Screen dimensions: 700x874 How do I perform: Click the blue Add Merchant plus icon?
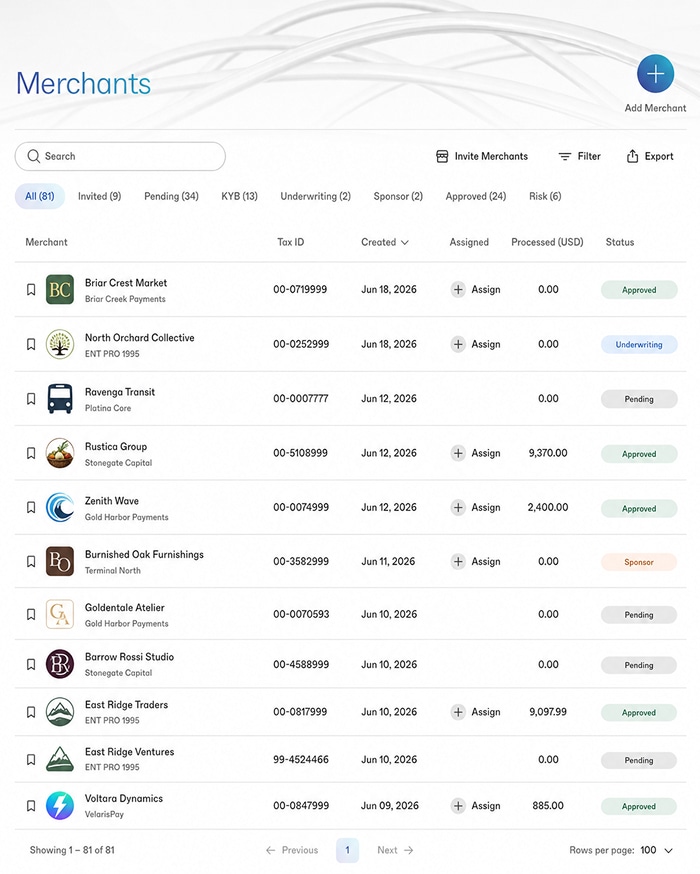click(655, 74)
